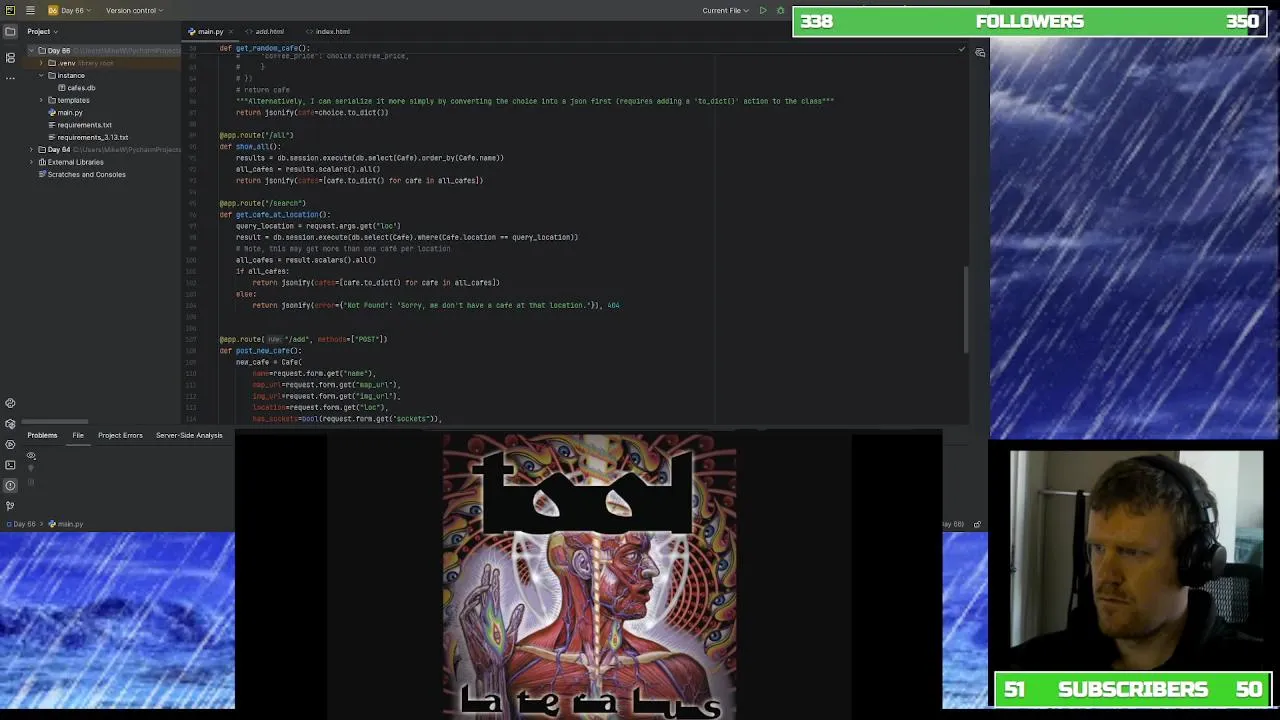Open the AI assistant icon on right edge
Screen dimensions: 1280x720
[980, 52]
